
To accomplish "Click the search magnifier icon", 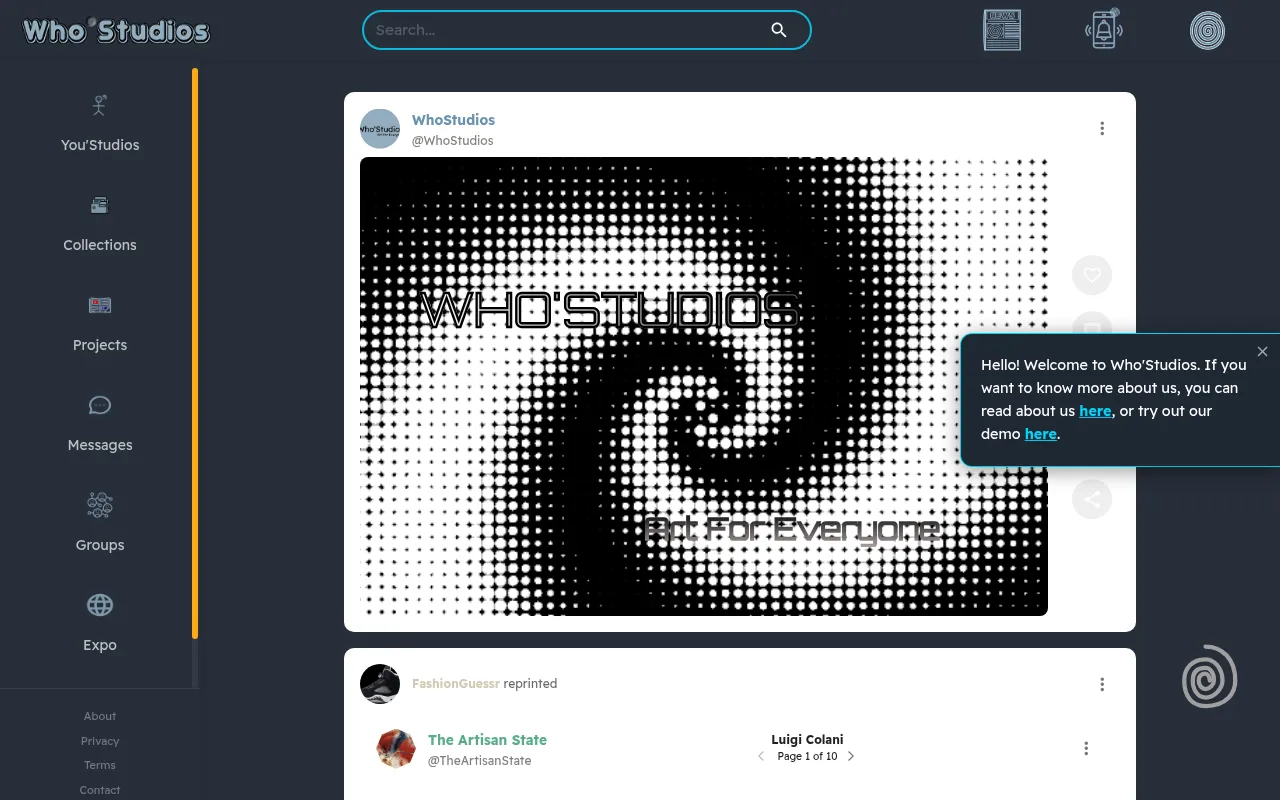I will [x=779, y=30].
